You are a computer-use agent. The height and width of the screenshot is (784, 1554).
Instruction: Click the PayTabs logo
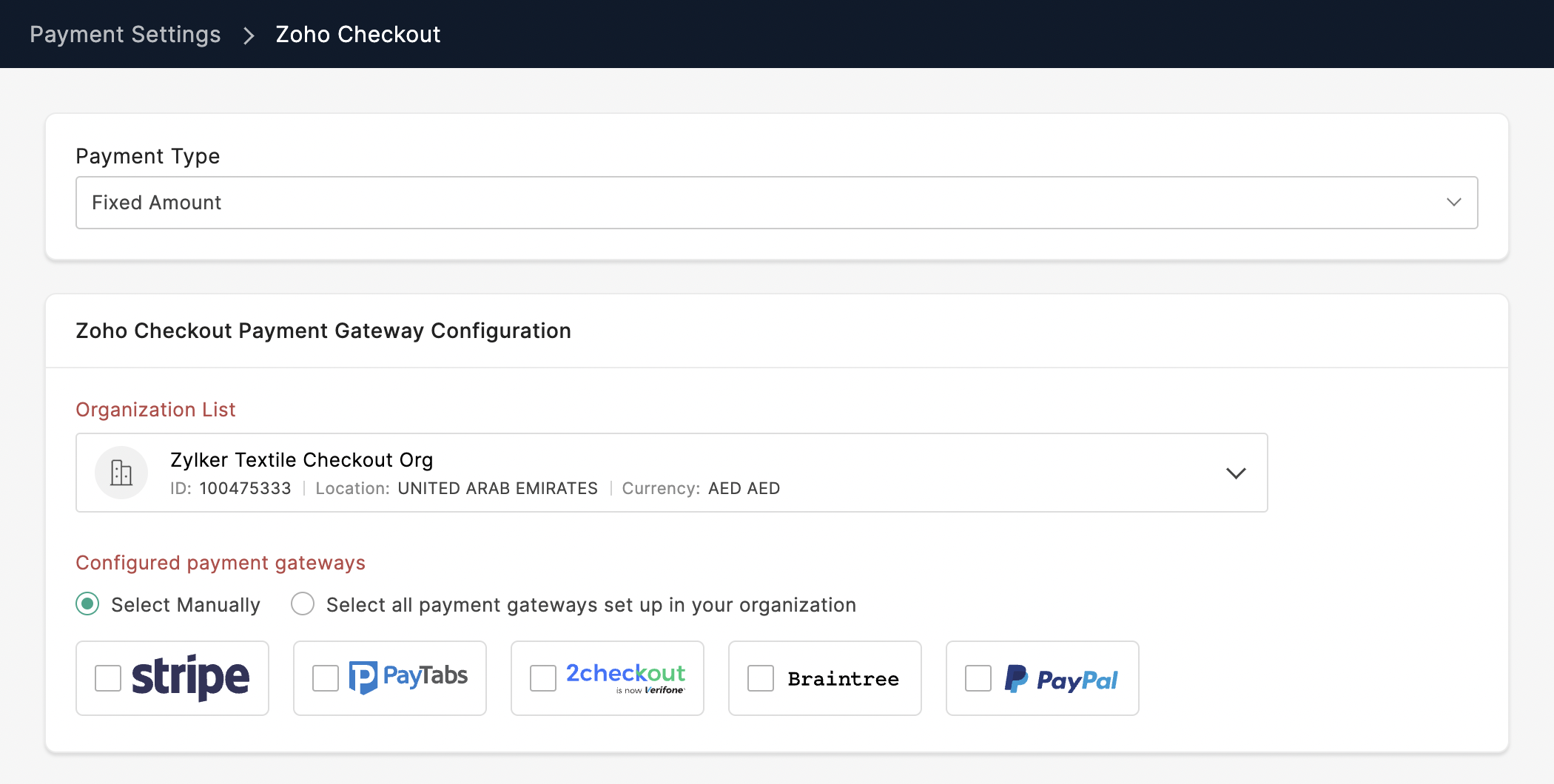408,677
